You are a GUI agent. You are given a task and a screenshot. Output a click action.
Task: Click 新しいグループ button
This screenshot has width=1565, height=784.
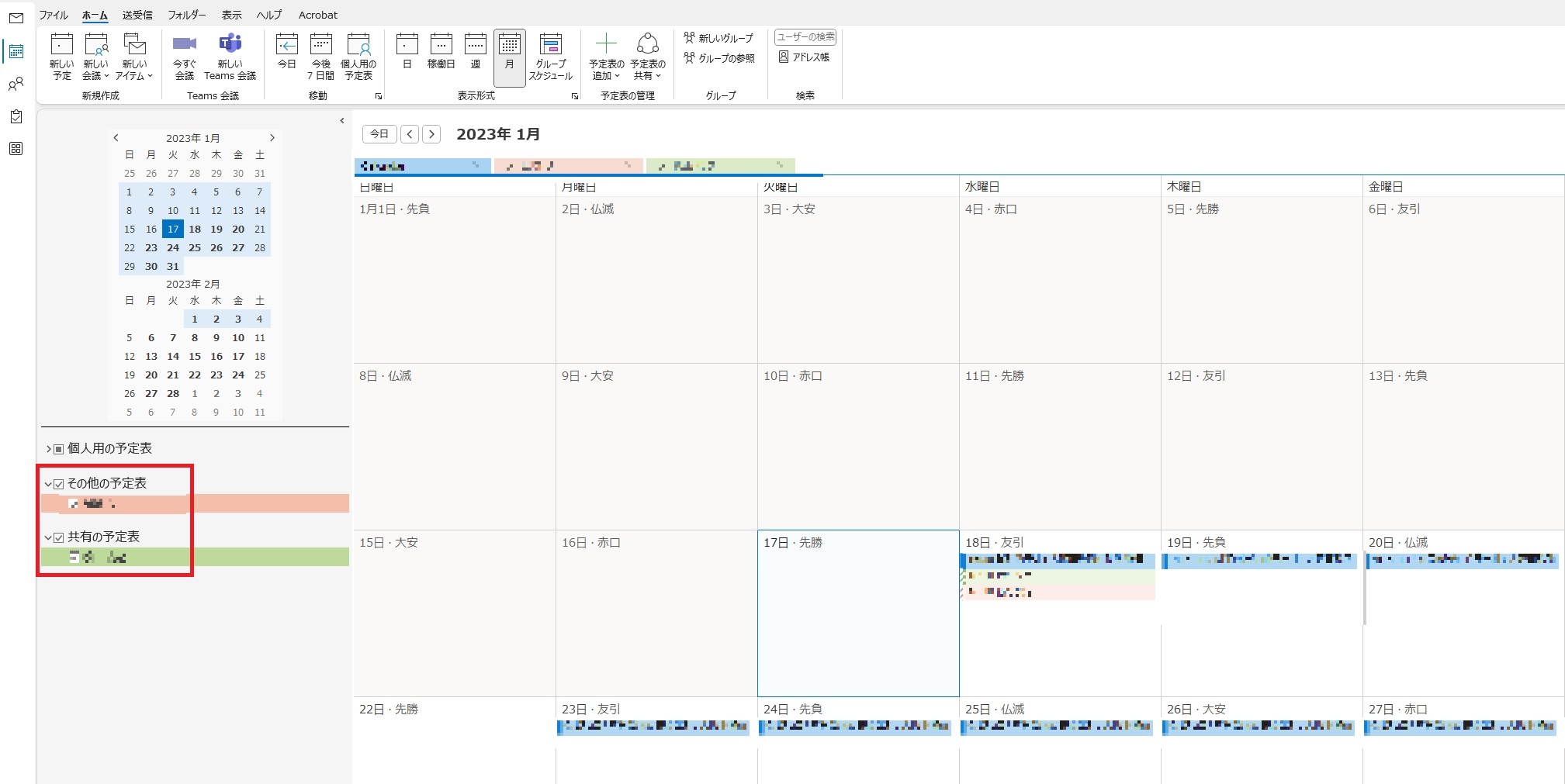click(718, 38)
